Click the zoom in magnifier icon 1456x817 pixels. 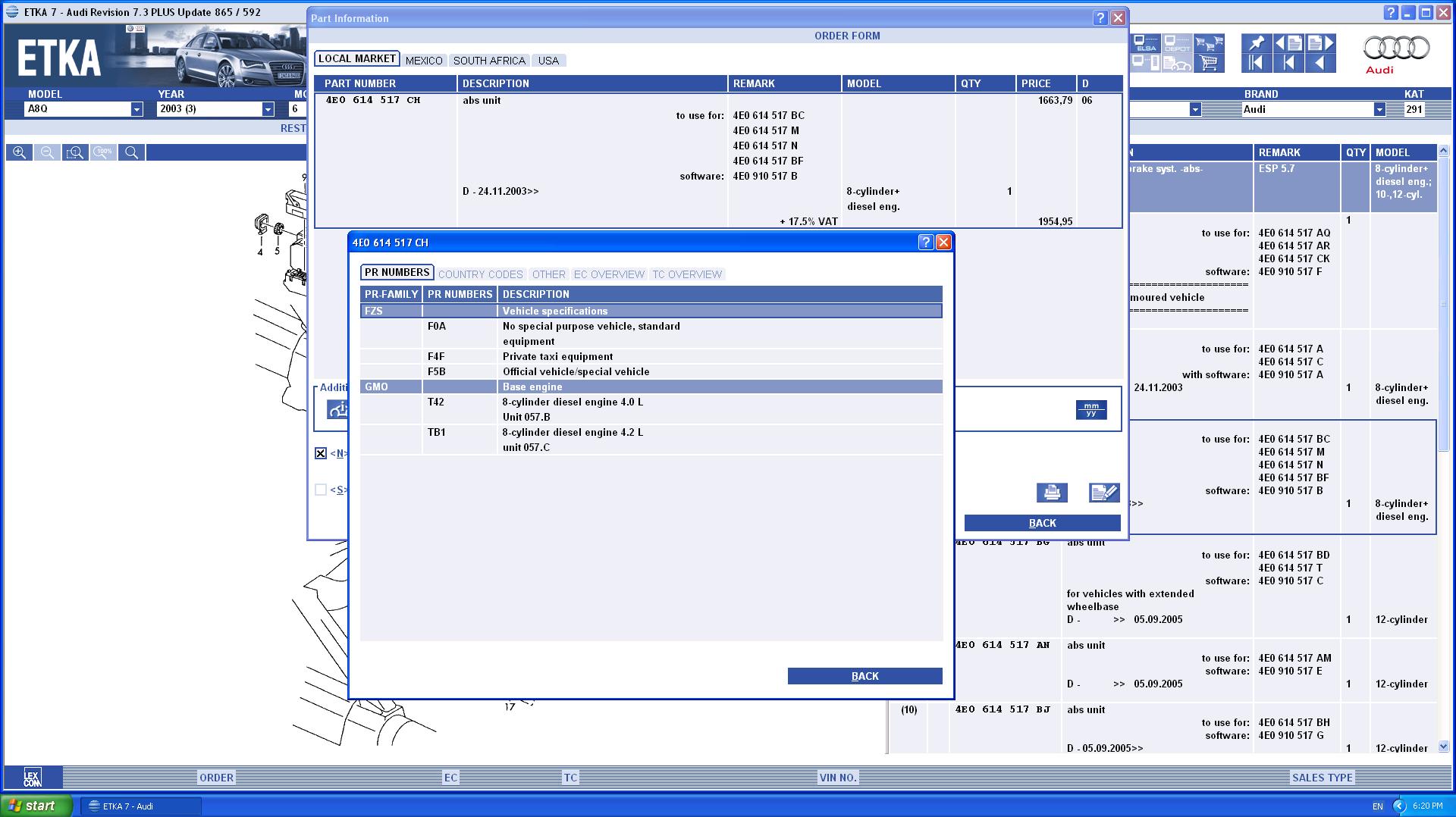tap(19, 152)
